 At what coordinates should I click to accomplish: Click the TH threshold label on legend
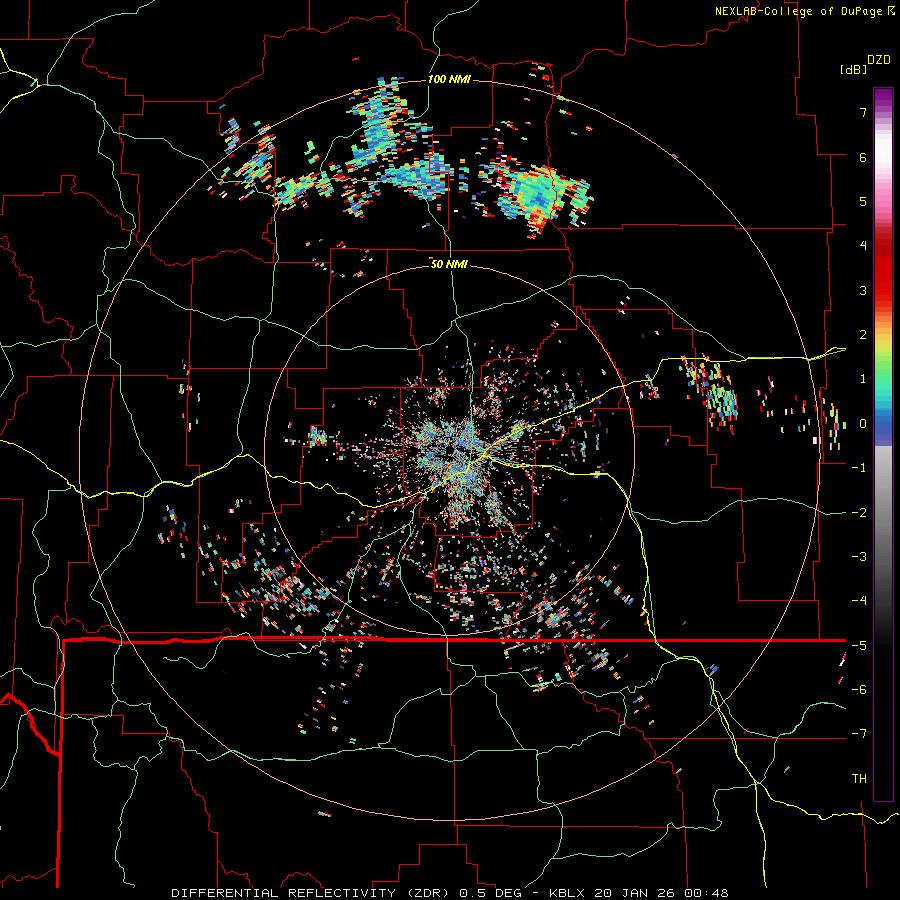[x=859, y=779]
